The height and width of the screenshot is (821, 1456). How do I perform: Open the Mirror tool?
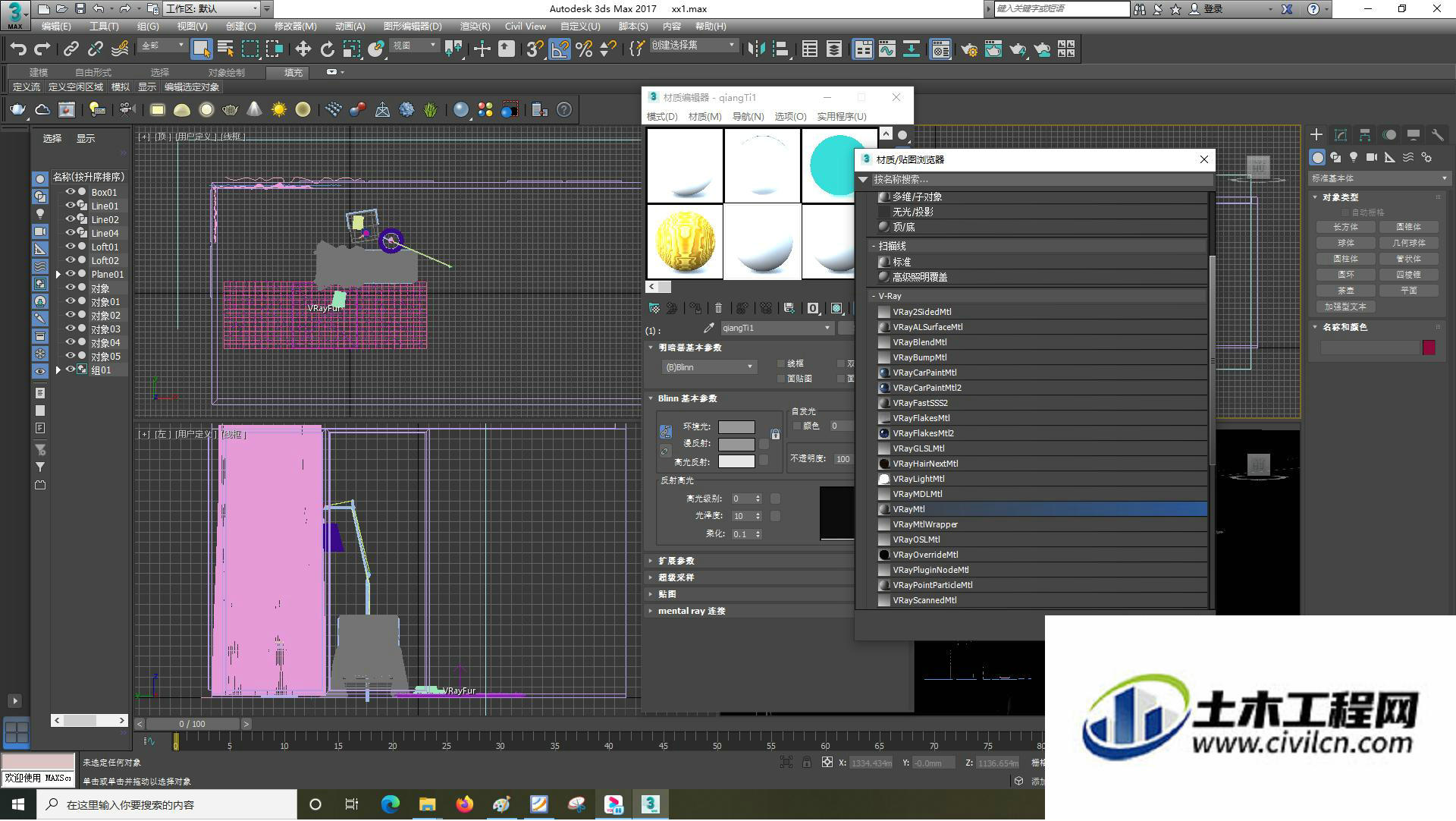[756, 49]
